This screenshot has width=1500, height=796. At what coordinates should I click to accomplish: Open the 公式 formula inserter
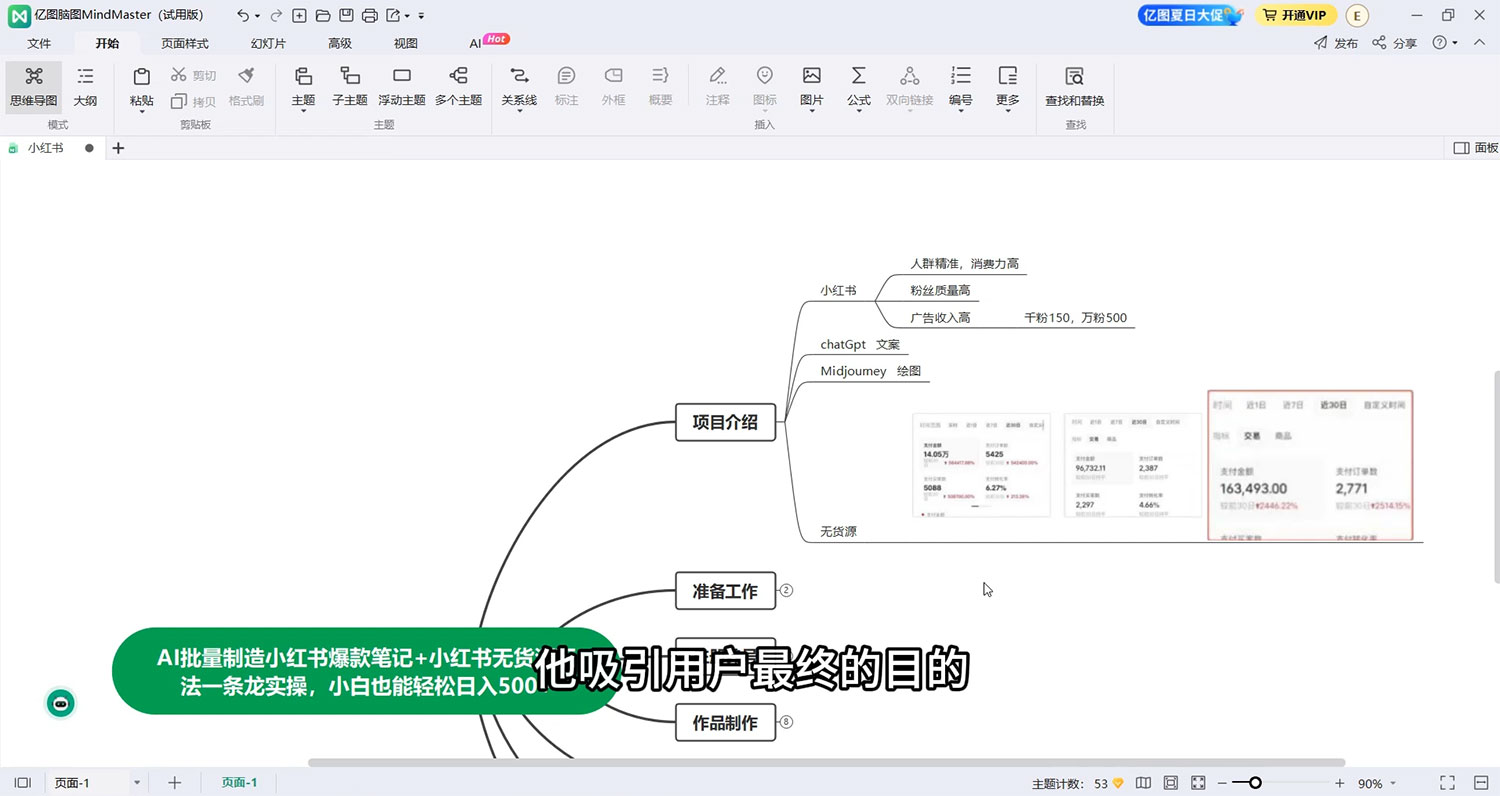[858, 85]
